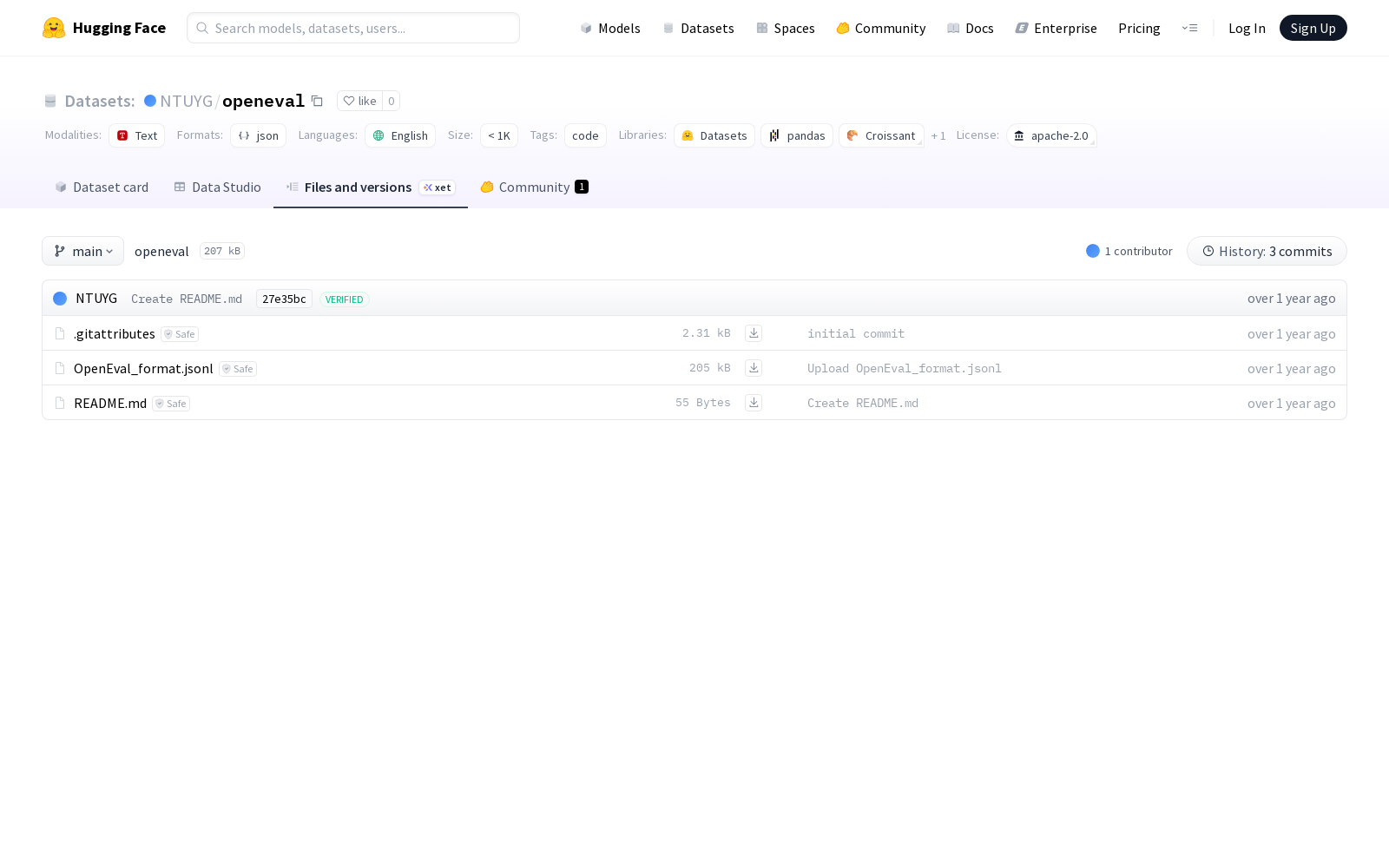
Task: Open the navbar overflow menu
Action: (1189, 28)
